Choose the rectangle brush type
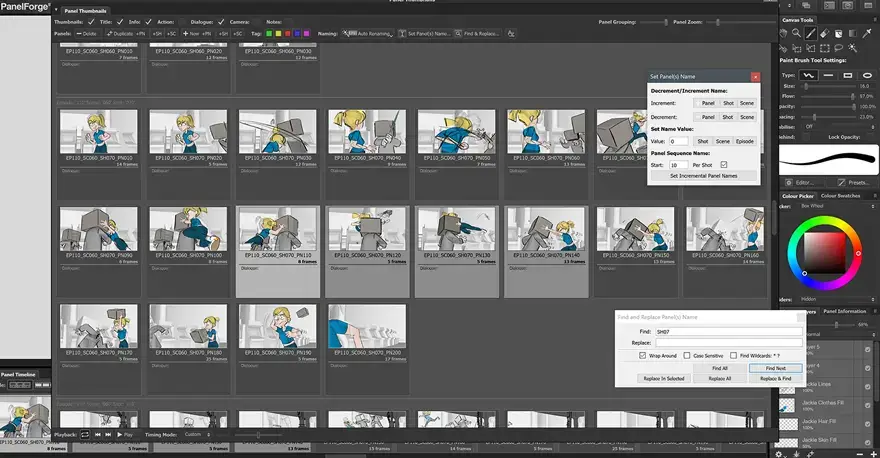 (848, 75)
